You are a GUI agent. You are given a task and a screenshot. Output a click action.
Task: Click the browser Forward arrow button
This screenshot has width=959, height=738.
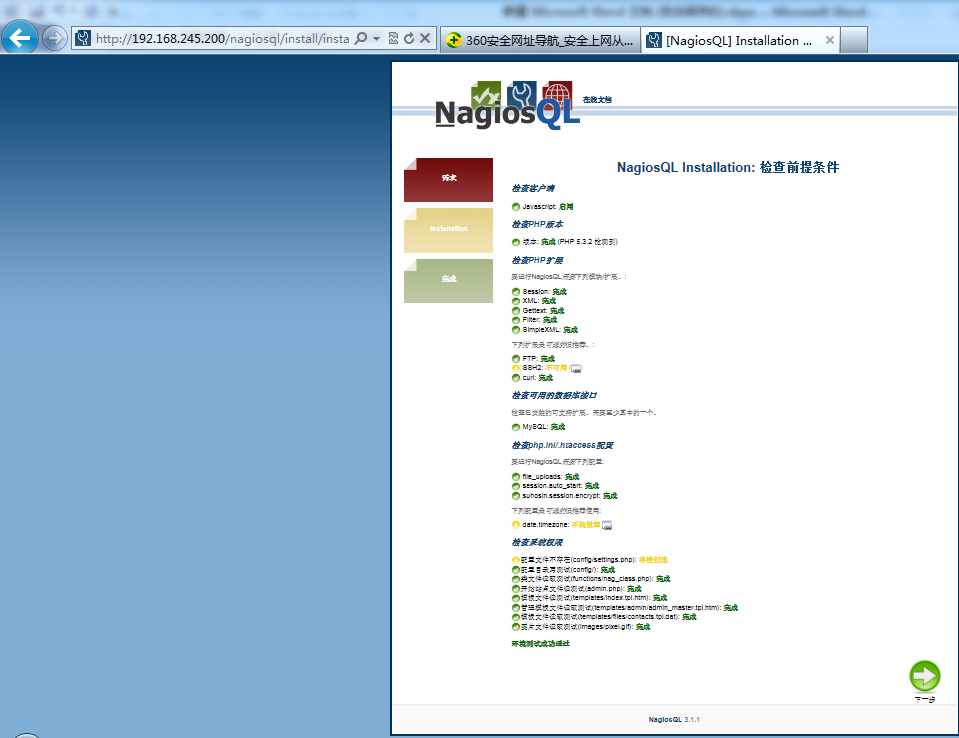pos(54,39)
